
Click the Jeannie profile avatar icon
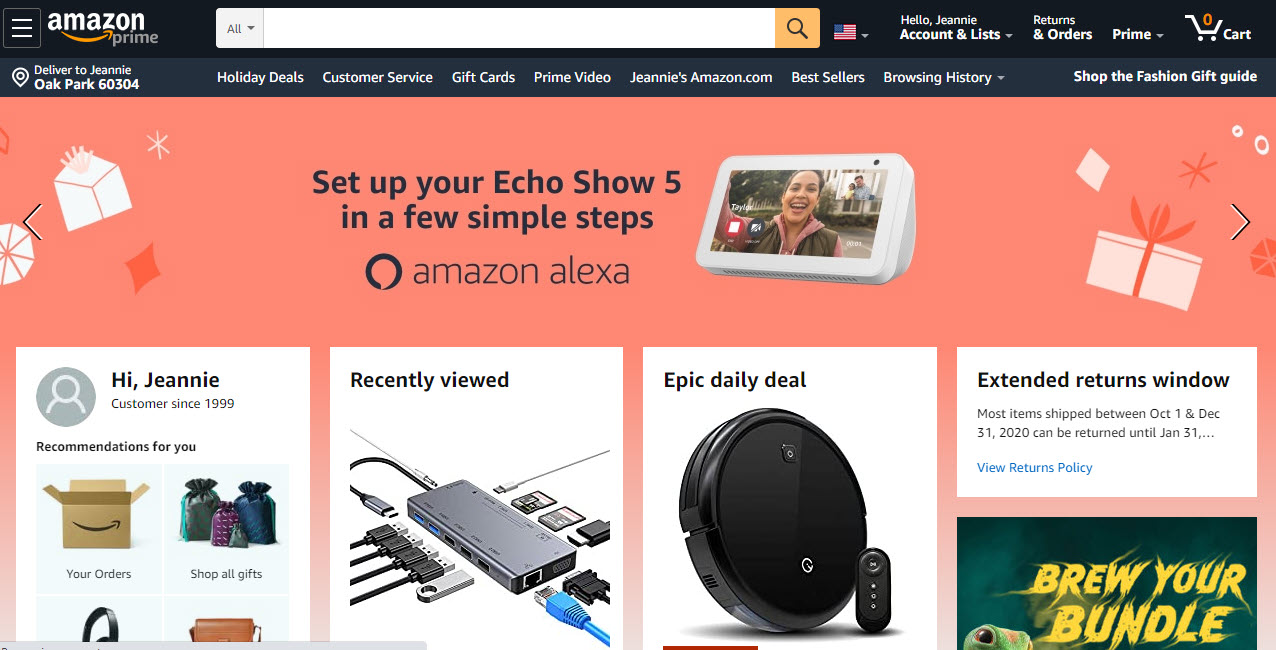tap(66, 397)
